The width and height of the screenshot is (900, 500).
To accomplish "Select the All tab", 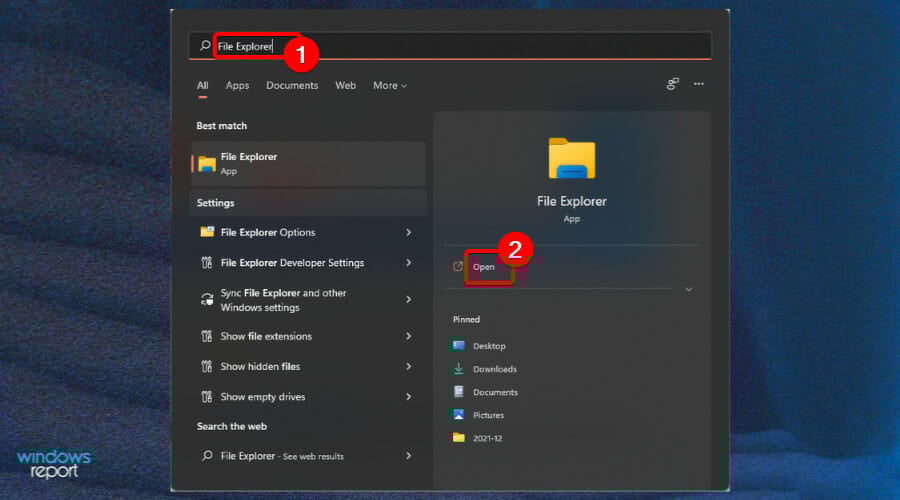I will pos(203,86).
